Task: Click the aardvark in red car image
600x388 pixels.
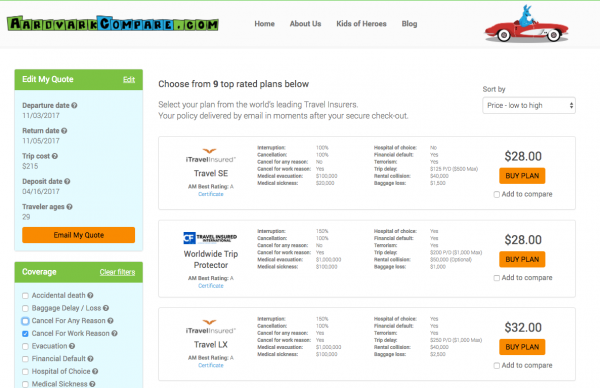Action: tap(526, 24)
